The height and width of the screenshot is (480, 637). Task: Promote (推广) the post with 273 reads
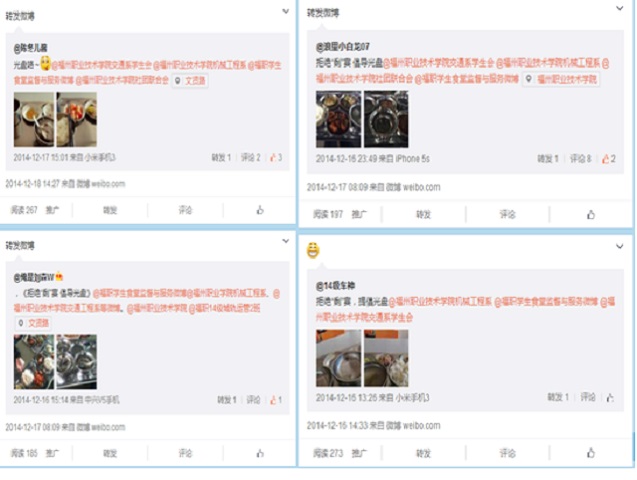359,453
